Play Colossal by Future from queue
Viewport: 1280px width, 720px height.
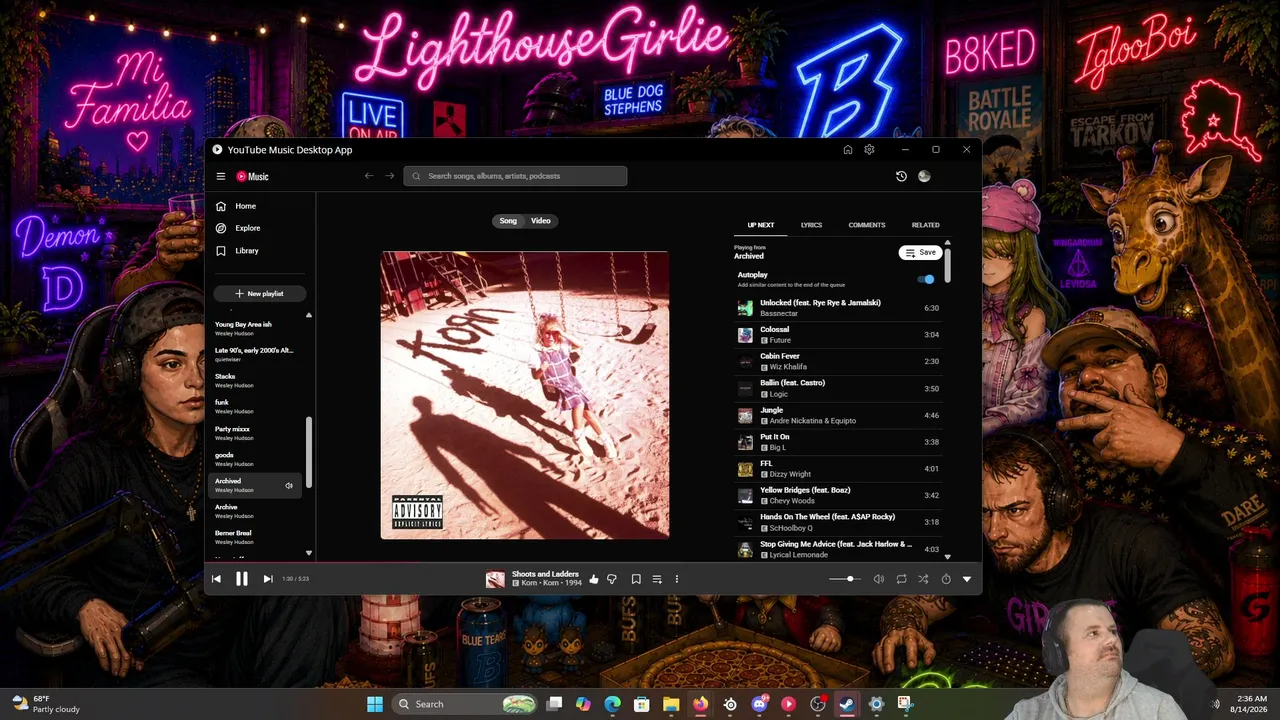tap(839, 335)
